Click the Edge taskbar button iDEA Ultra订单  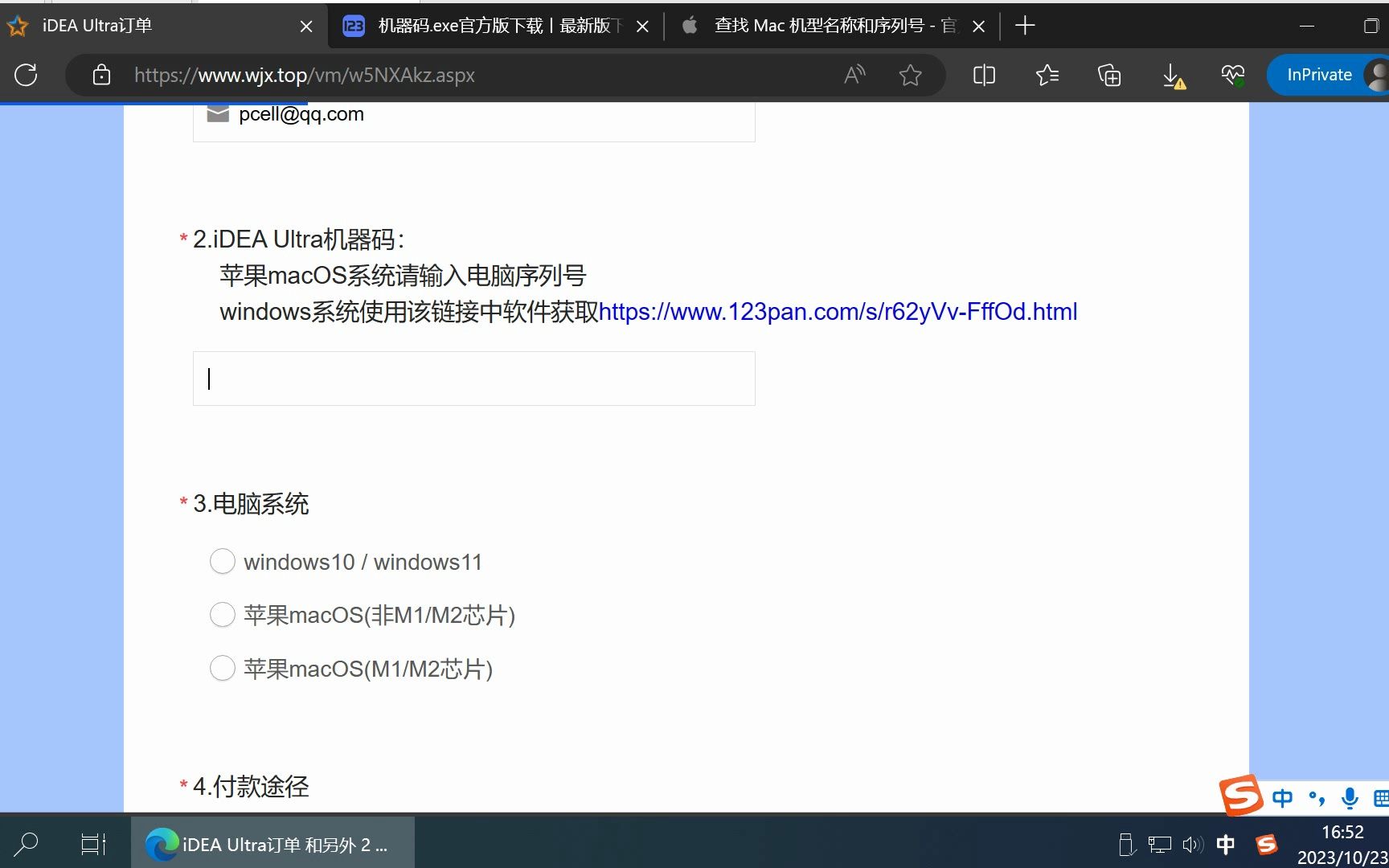click(x=272, y=843)
